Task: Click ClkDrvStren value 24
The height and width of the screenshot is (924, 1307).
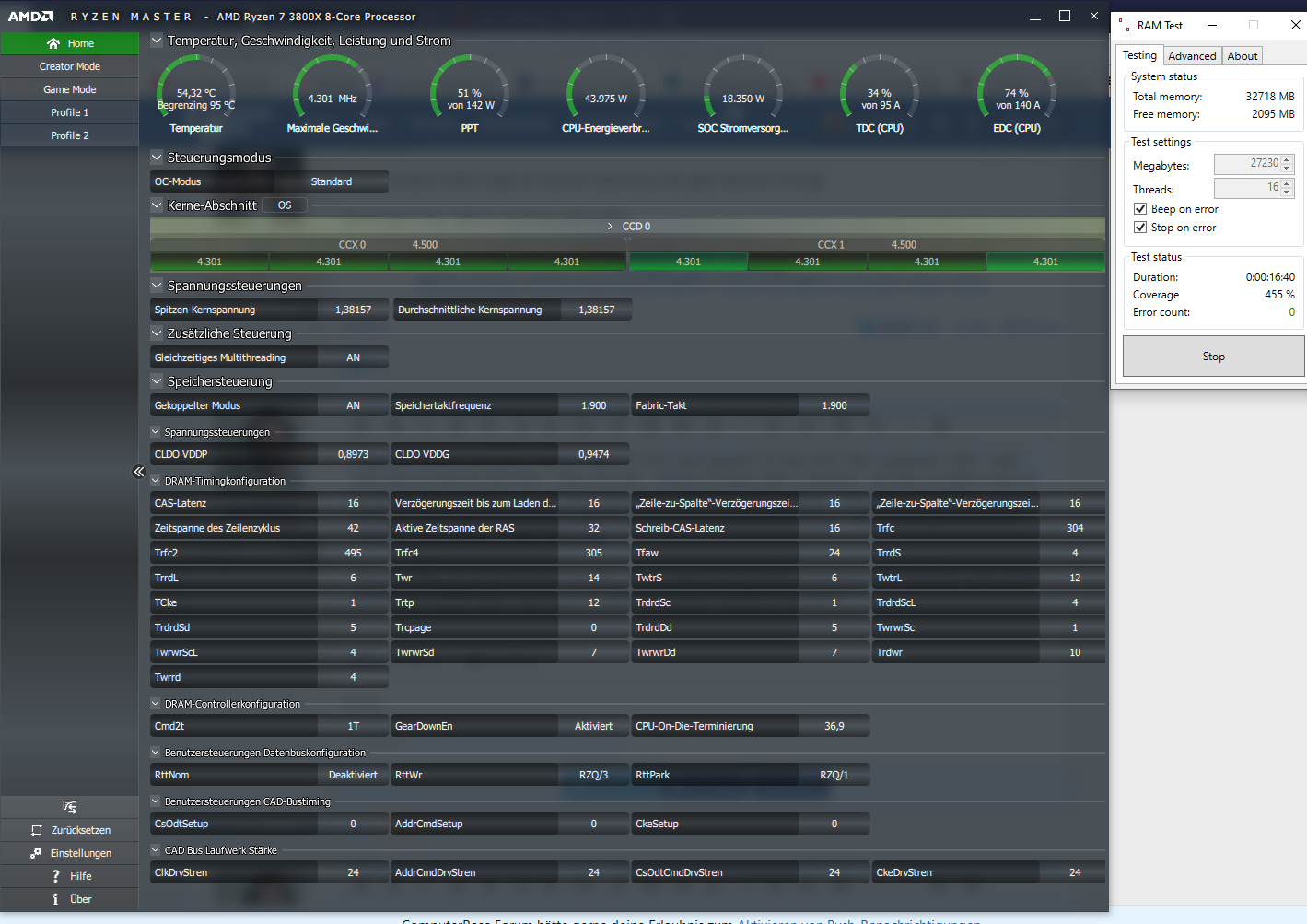Action: [353, 872]
